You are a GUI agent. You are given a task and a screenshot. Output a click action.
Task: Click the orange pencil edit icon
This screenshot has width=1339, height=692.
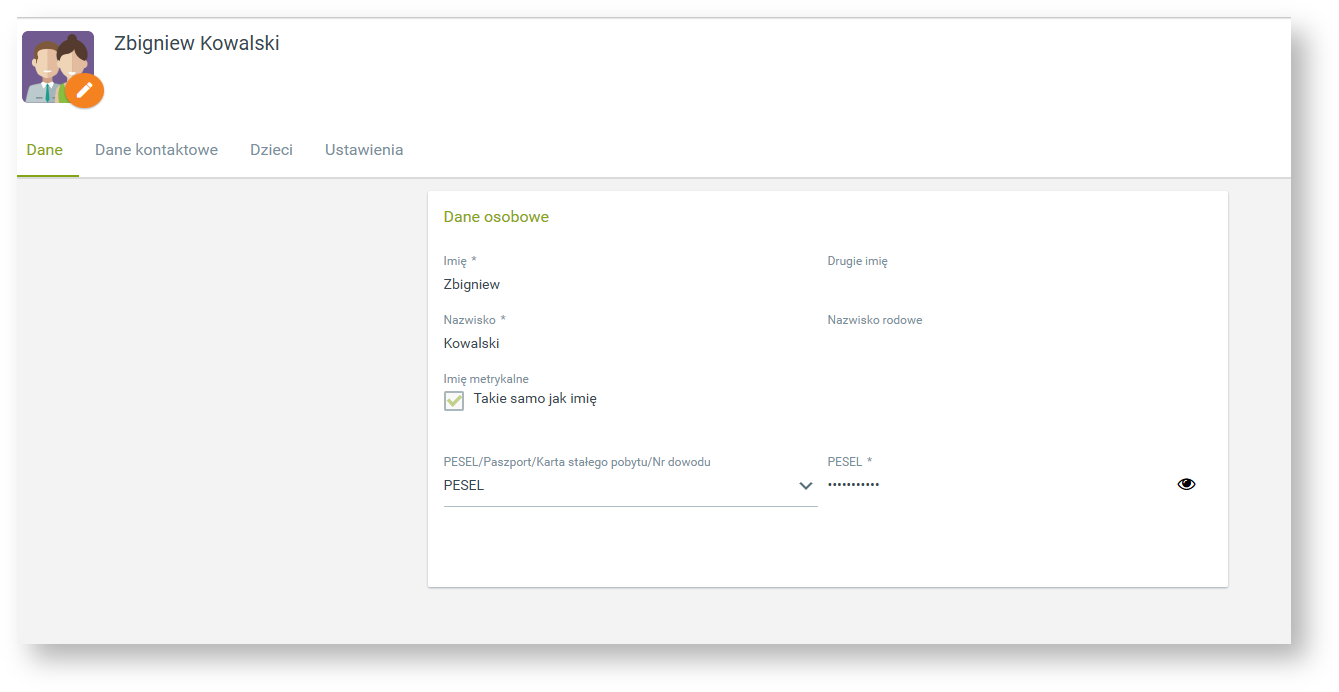pos(85,90)
